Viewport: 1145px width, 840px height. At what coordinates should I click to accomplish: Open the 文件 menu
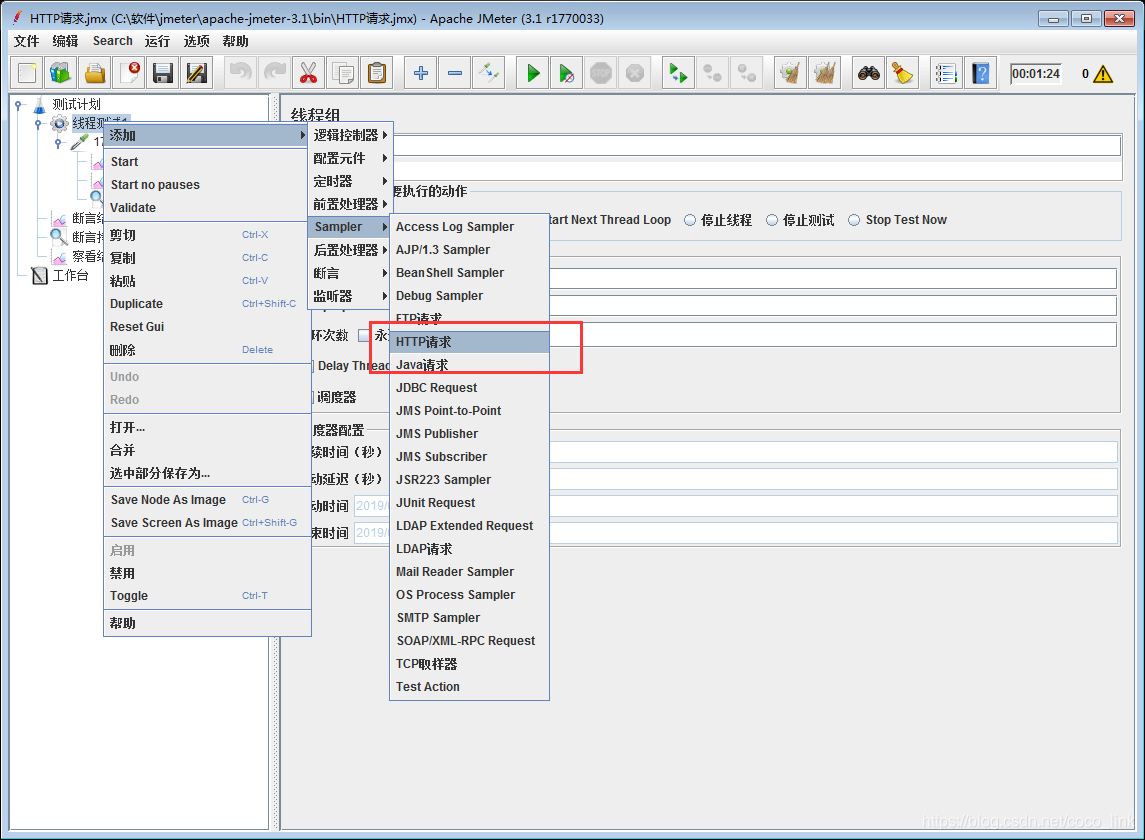click(26, 41)
